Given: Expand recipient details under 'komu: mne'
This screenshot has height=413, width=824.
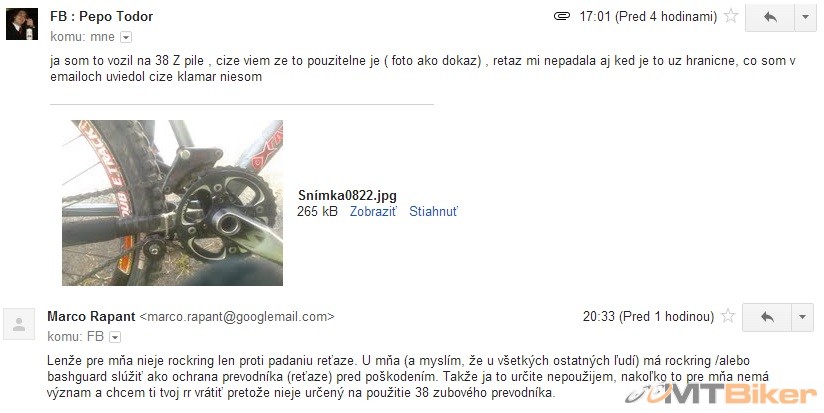Looking at the screenshot, I should (x=126, y=37).
